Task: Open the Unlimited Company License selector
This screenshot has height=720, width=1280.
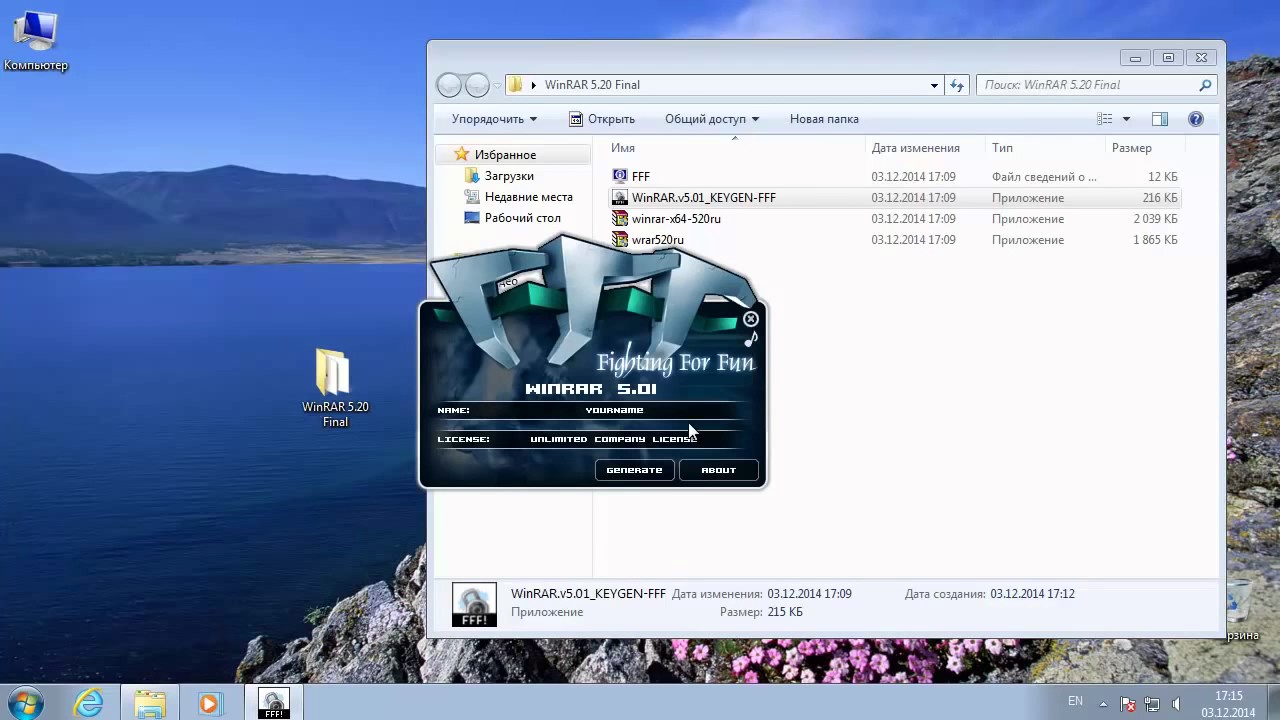Action: pos(614,439)
